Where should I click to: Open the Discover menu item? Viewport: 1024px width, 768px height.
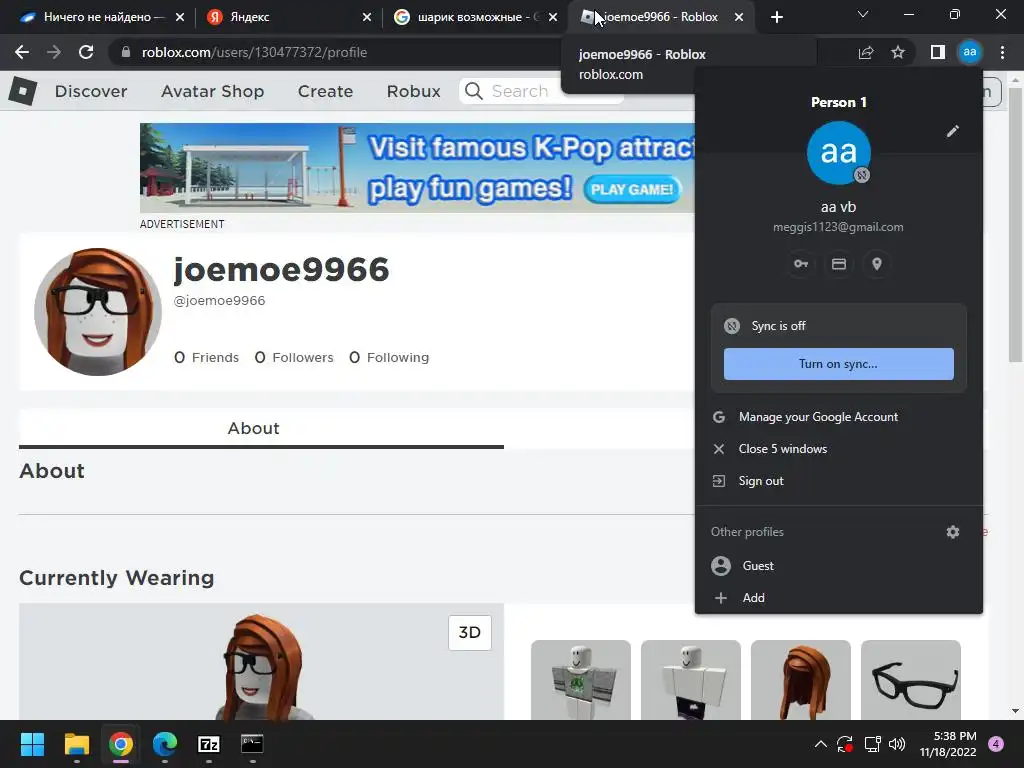91,91
